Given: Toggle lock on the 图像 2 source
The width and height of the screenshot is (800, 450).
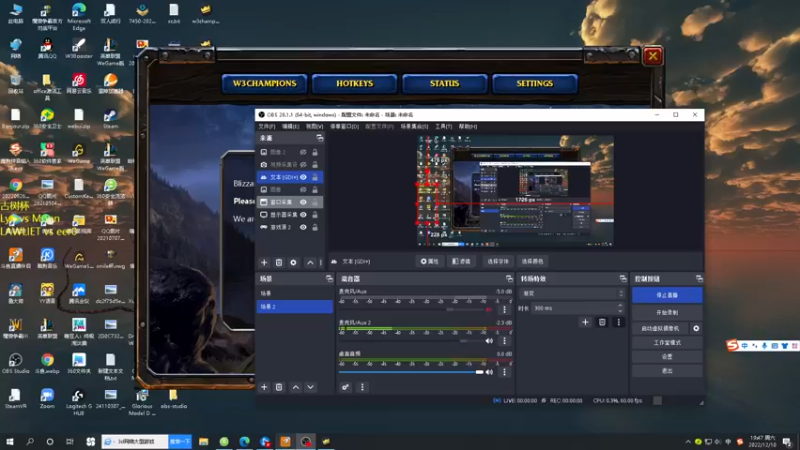Looking at the screenshot, I should coord(315,152).
